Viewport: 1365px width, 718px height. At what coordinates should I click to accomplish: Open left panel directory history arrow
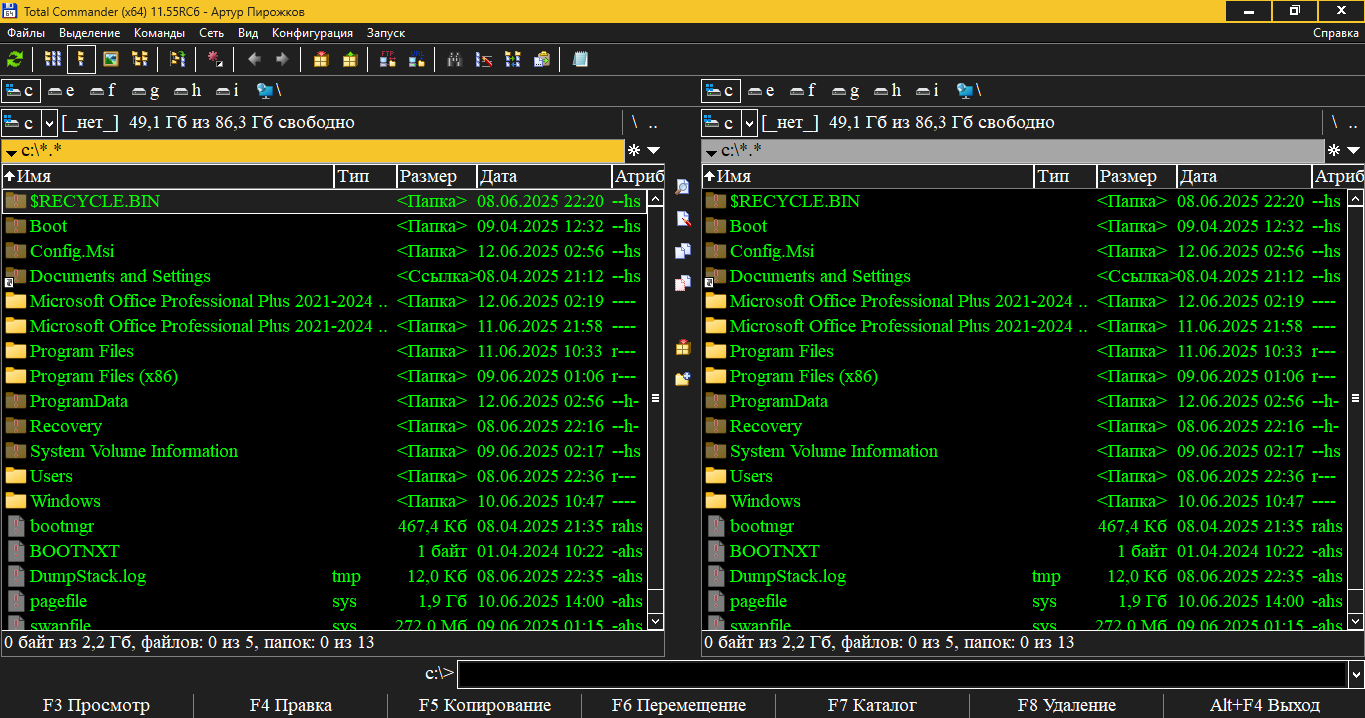point(653,150)
